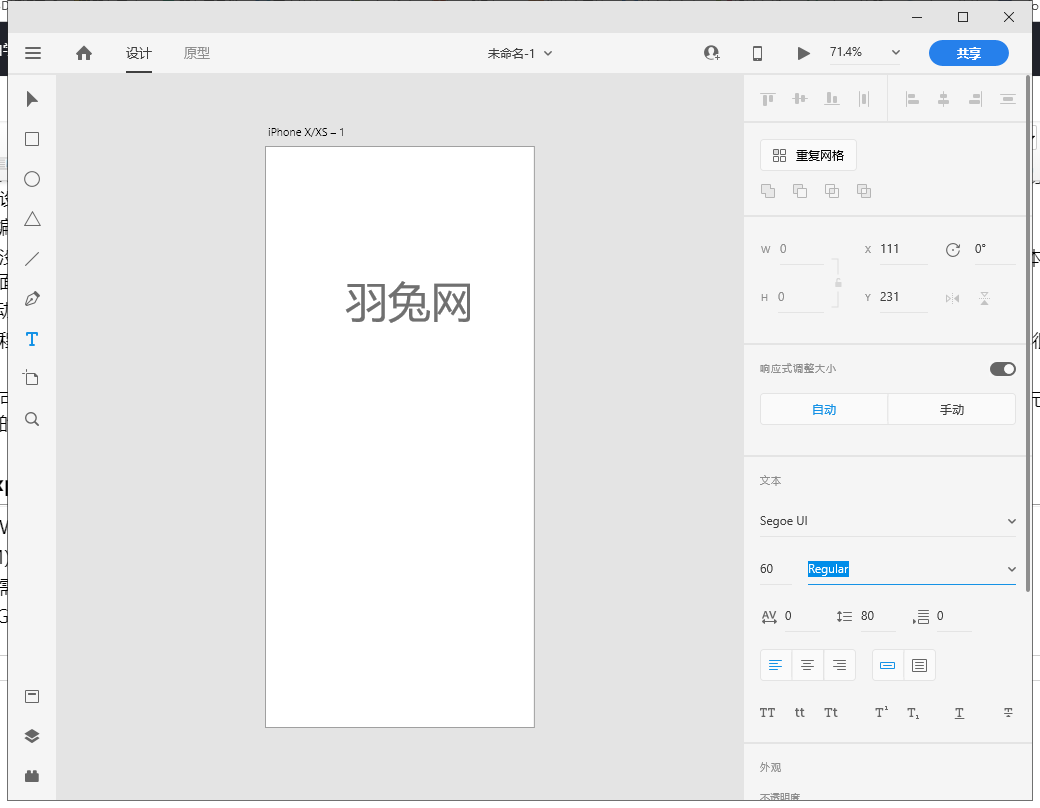Select the Artboard tool
Viewport: 1040px width, 808px height.
pos(32,378)
